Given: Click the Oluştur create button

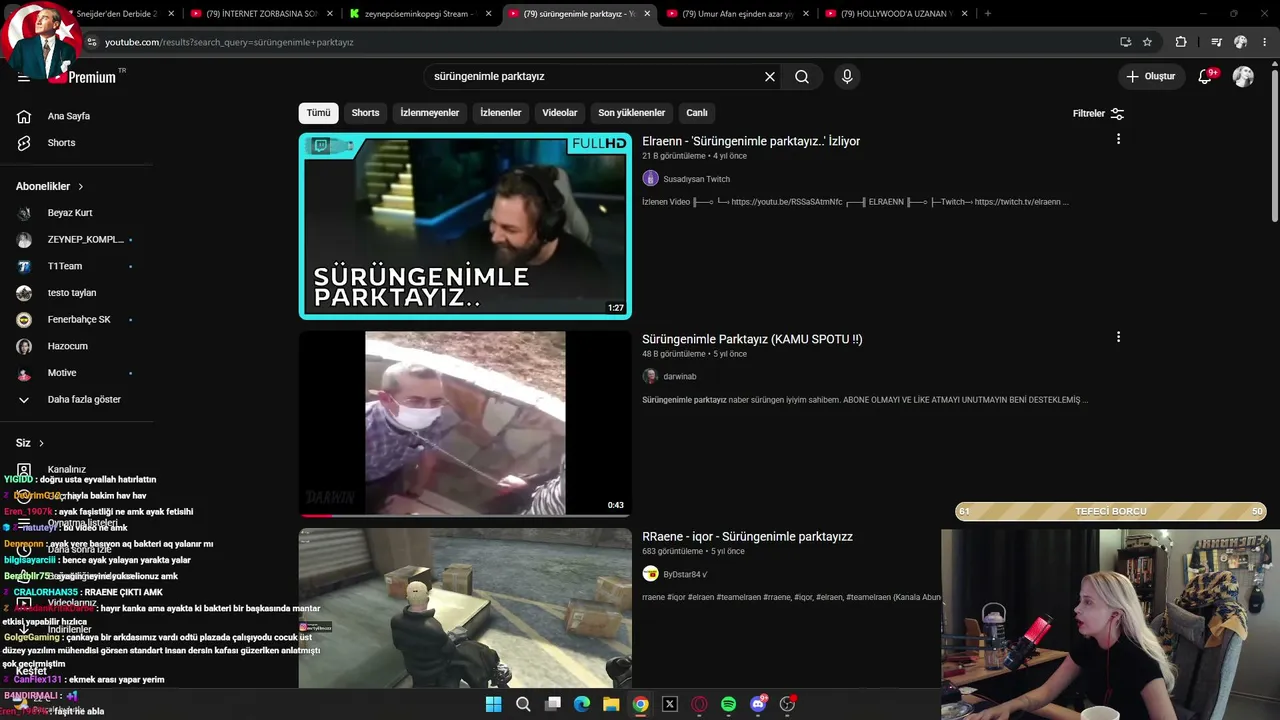Looking at the screenshot, I should [1151, 77].
